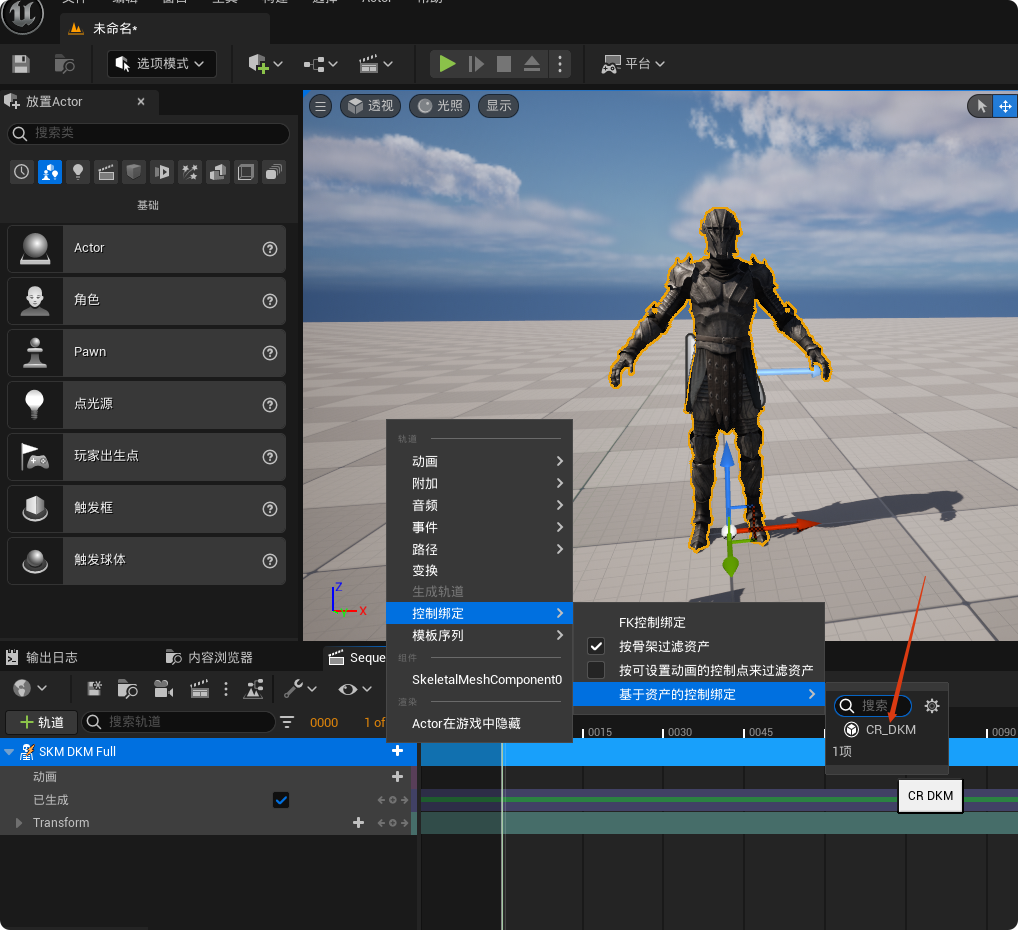This screenshot has height=930, width=1018.
Task: Switch to the 输出日志 tab
Action: coord(42,657)
